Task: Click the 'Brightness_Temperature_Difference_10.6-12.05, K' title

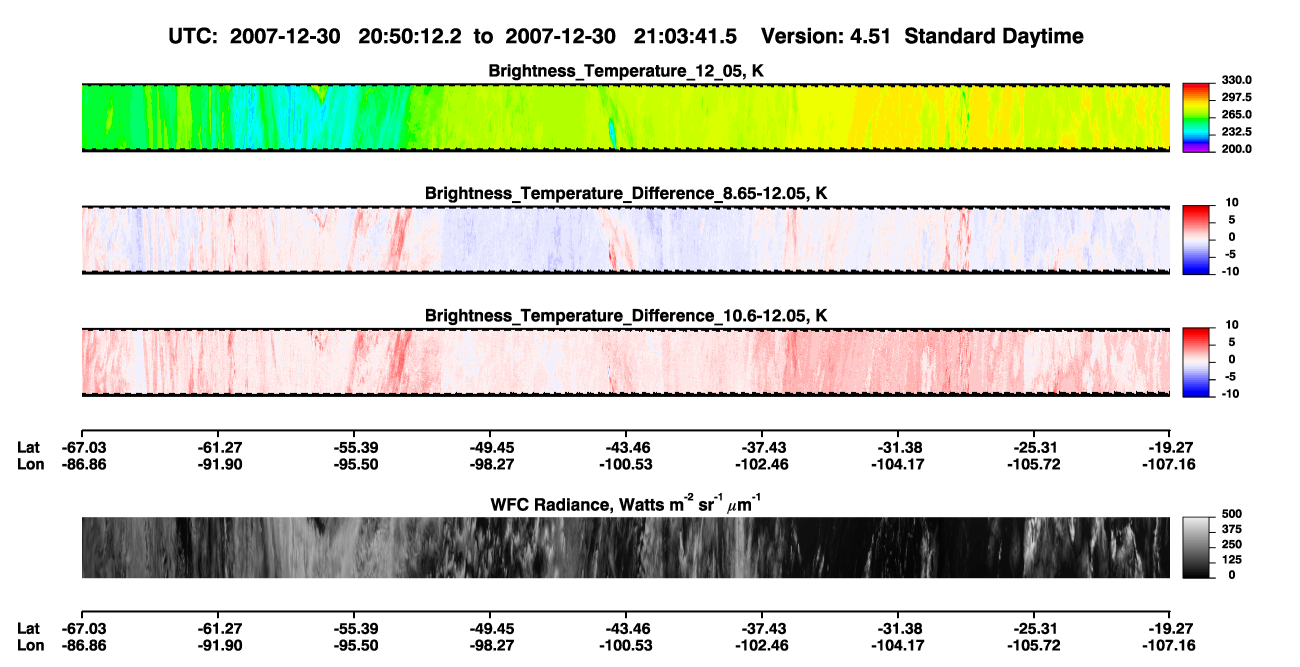Action: tap(626, 316)
